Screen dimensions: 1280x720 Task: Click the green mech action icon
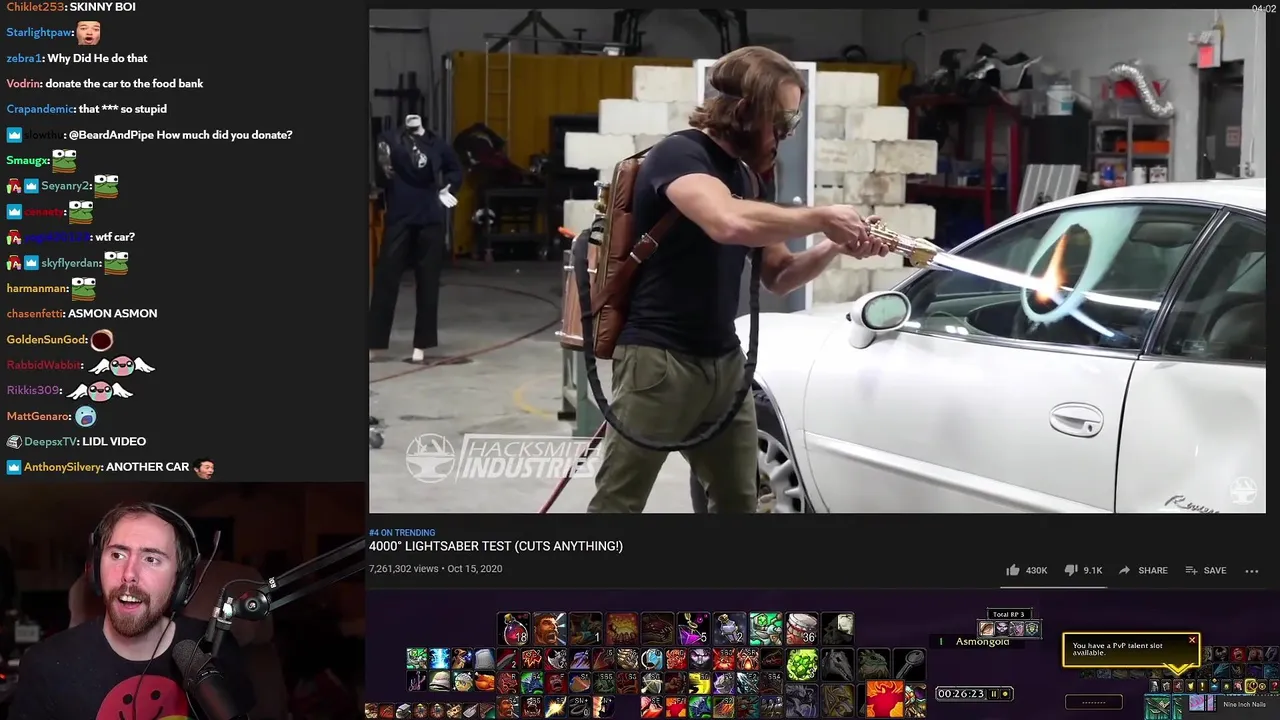point(766,629)
